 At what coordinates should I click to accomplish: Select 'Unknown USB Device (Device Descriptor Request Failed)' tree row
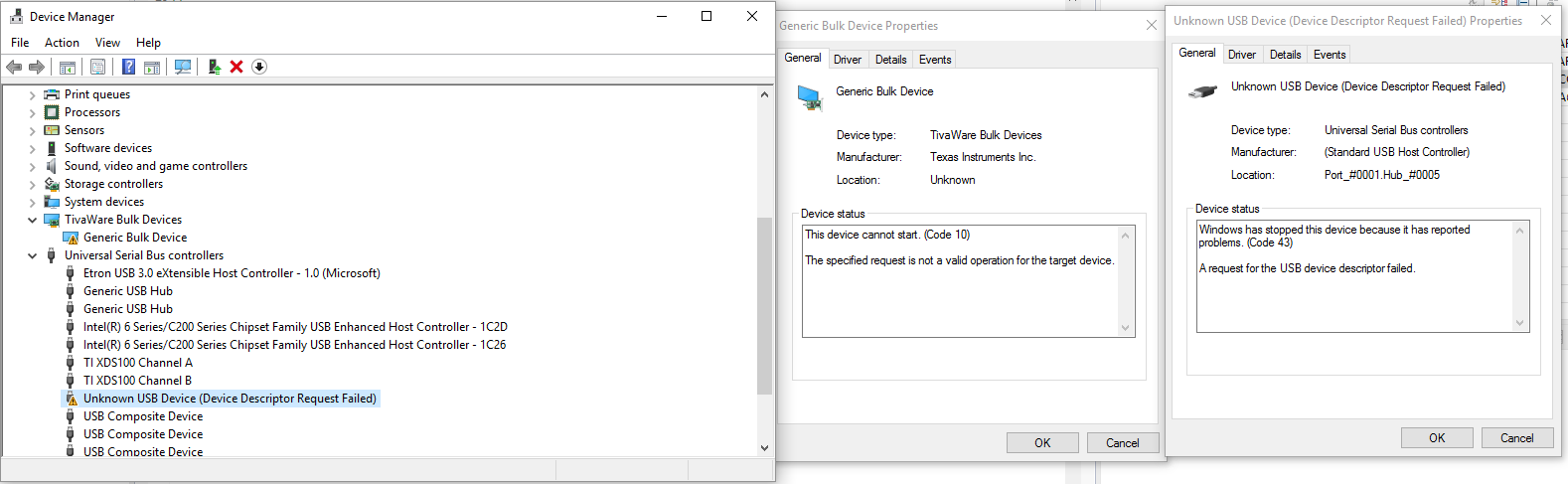230,399
